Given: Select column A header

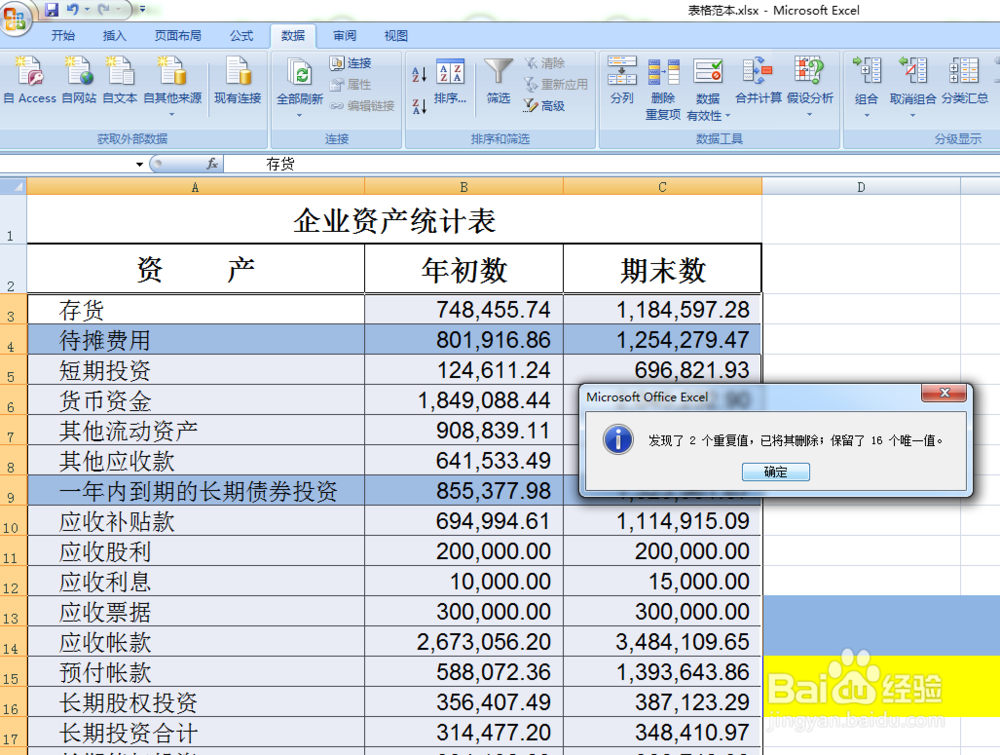Looking at the screenshot, I should (x=195, y=187).
